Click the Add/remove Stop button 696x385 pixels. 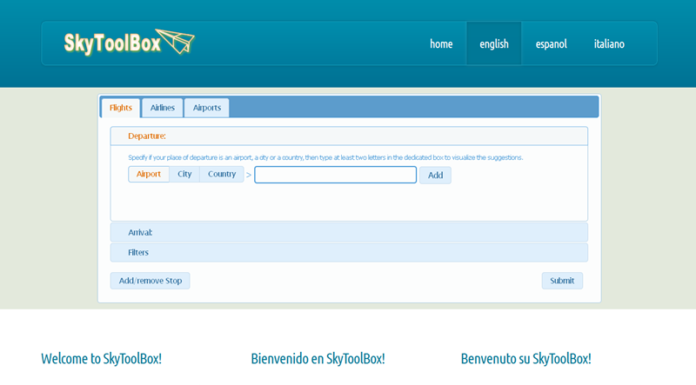coord(150,281)
